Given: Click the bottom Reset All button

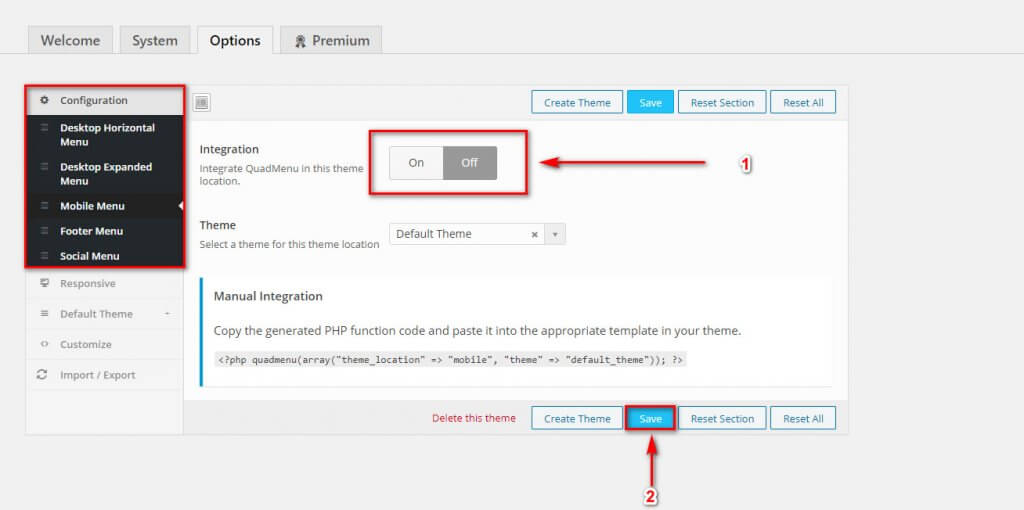Looking at the screenshot, I should (x=803, y=419).
